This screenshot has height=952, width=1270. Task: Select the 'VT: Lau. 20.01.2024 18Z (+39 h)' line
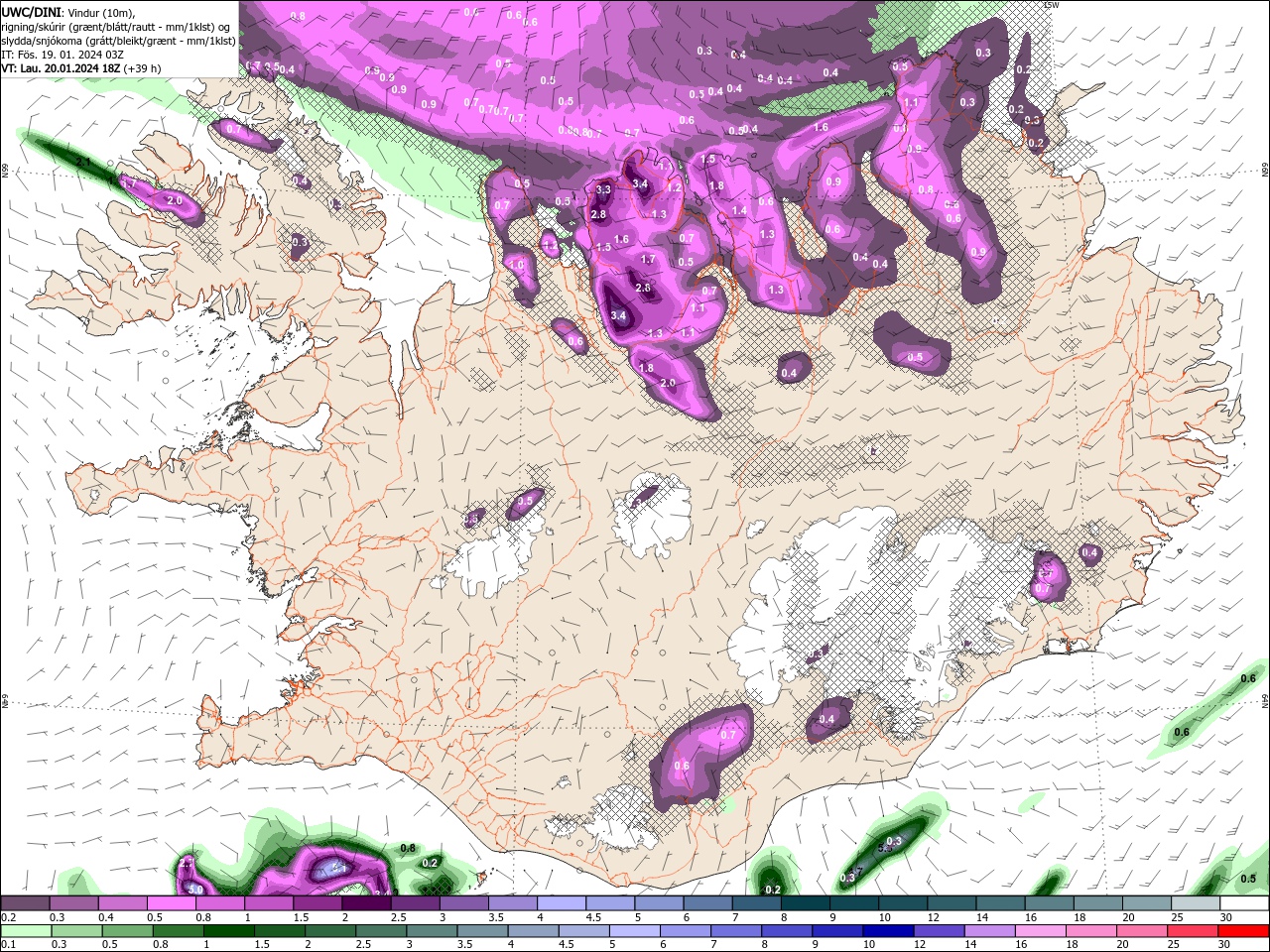click(81, 68)
